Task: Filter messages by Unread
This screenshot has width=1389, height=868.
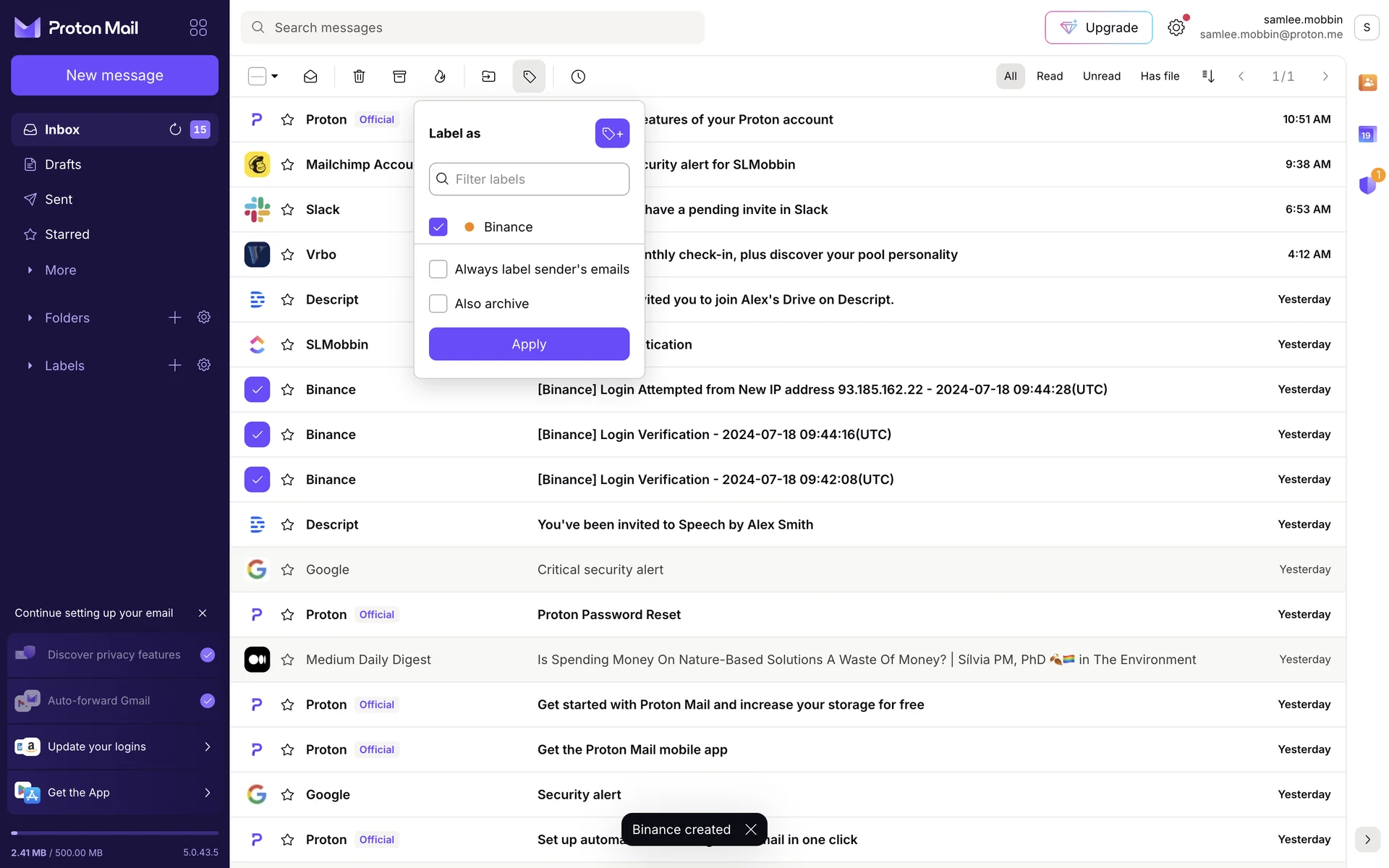Action: 1101,76
